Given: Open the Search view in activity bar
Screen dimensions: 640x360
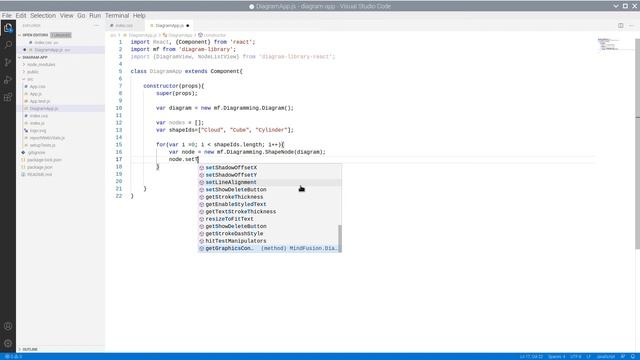Looking at the screenshot, I should pyautogui.click(x=8, y=45).
